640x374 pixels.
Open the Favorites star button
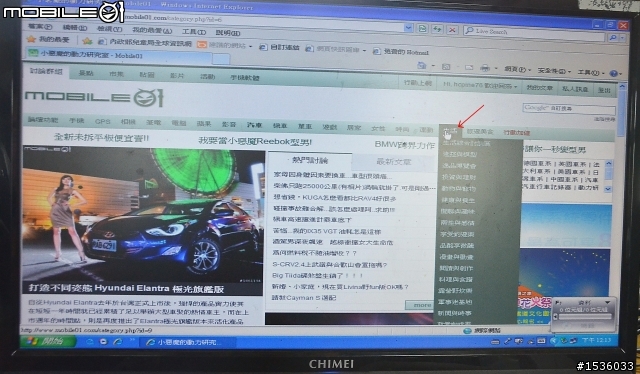pos(48,39)
